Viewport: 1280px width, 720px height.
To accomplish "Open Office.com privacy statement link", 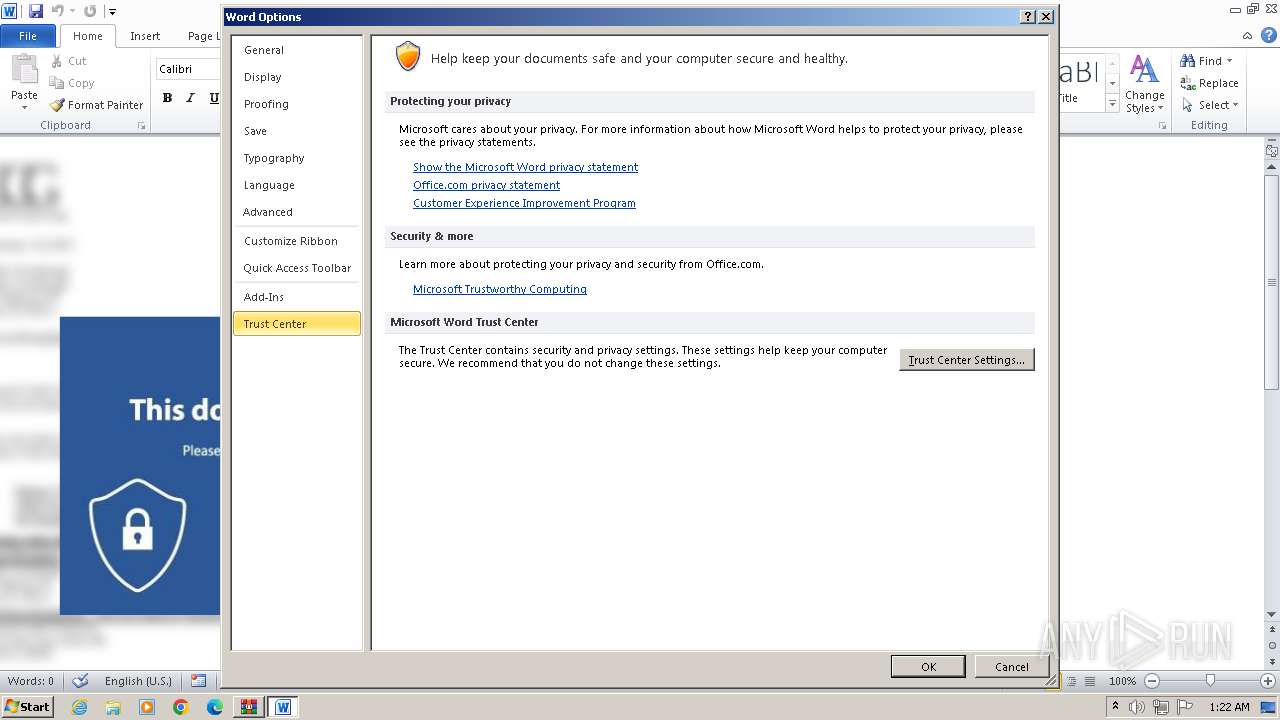I will click(x=486, y=185).
